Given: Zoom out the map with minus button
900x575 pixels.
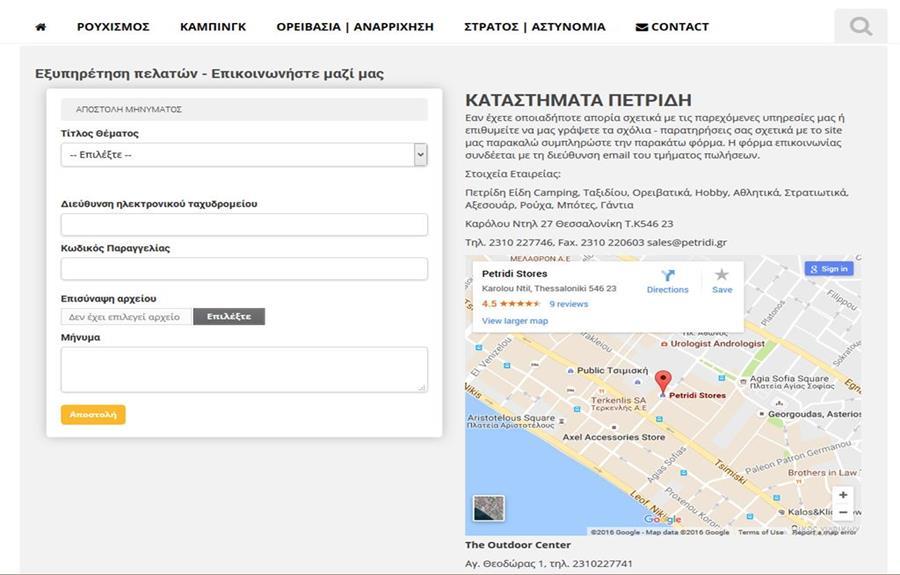Looking at the screenshot, I should click(x=843, y=513).
